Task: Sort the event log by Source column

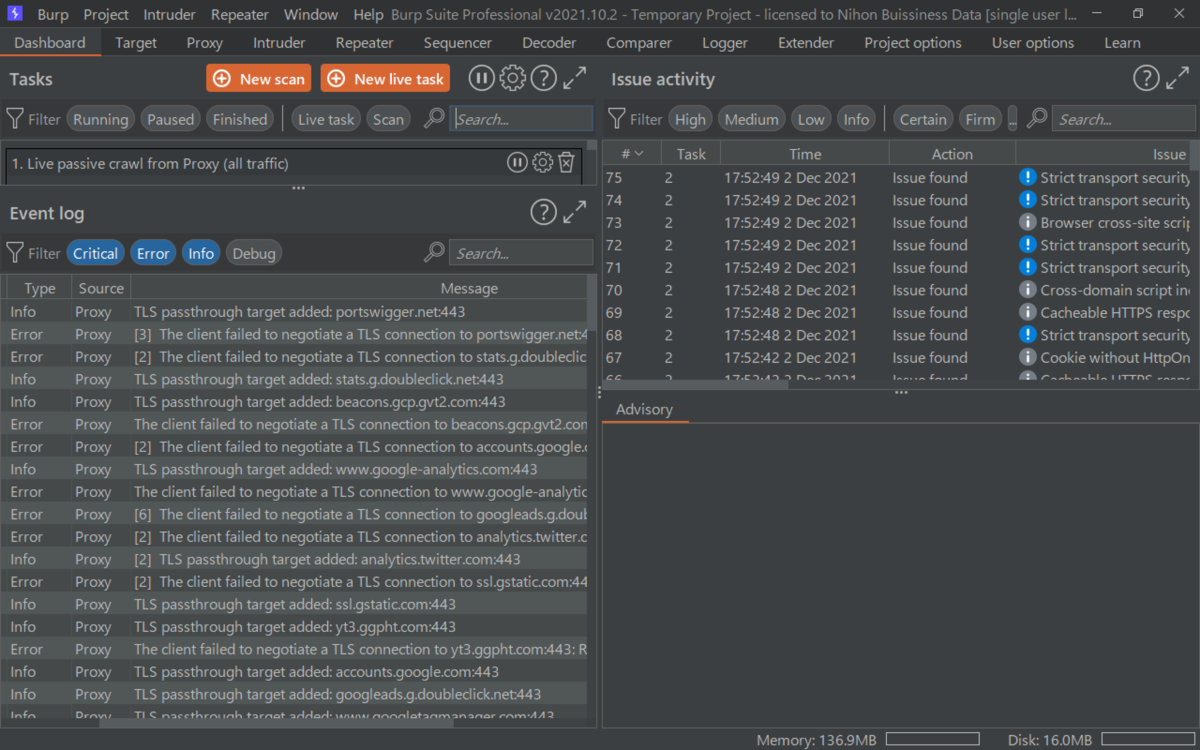Action: (x=101, y=288)
